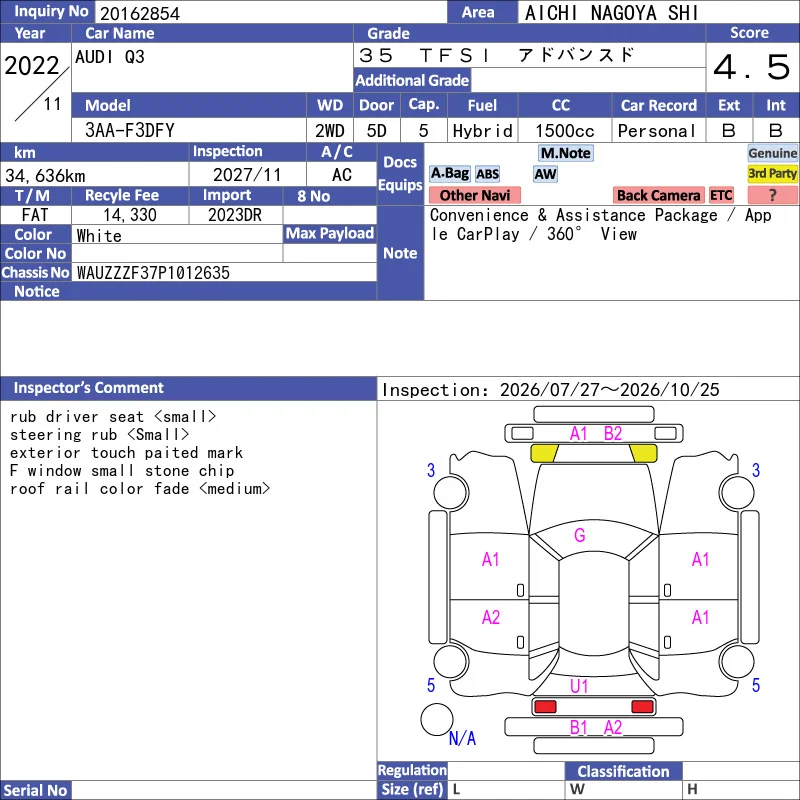The image size is (800, 800).
Task: Click the ABS equipment badge
Action: pyautogui.click(x=487, y=174)
